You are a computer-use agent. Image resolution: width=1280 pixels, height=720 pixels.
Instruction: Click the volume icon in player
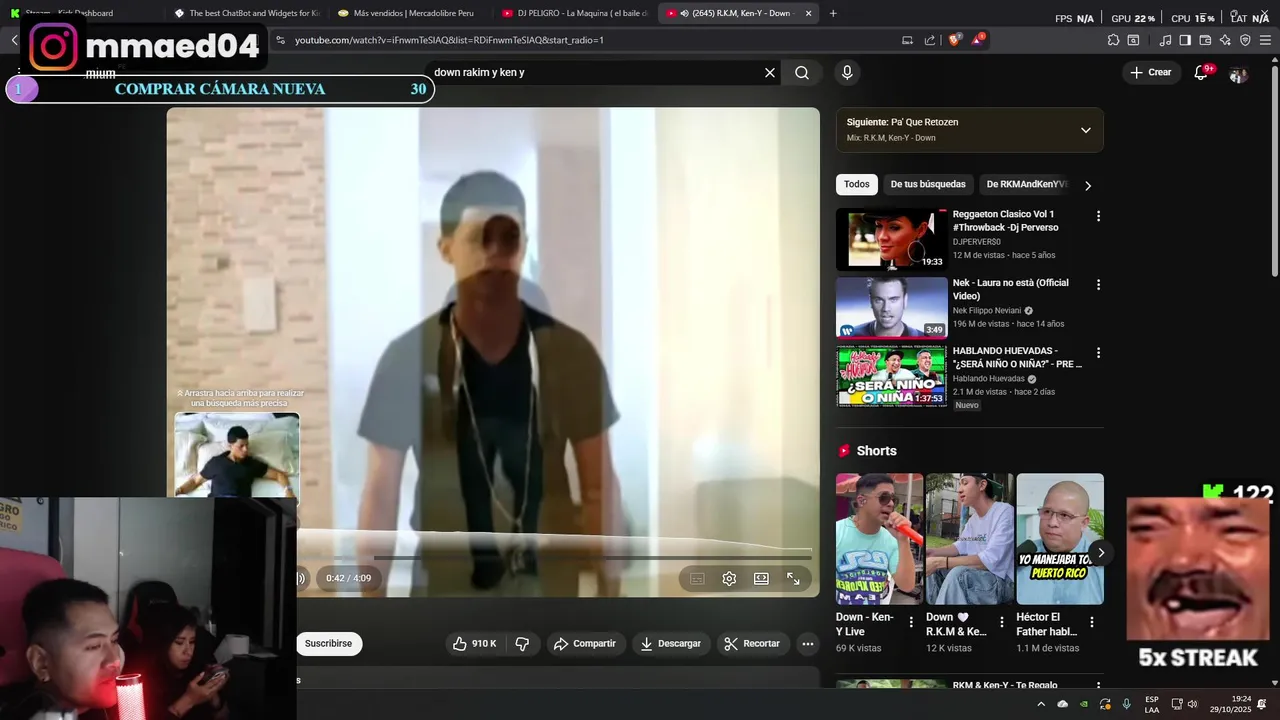[x=300, y=578]
